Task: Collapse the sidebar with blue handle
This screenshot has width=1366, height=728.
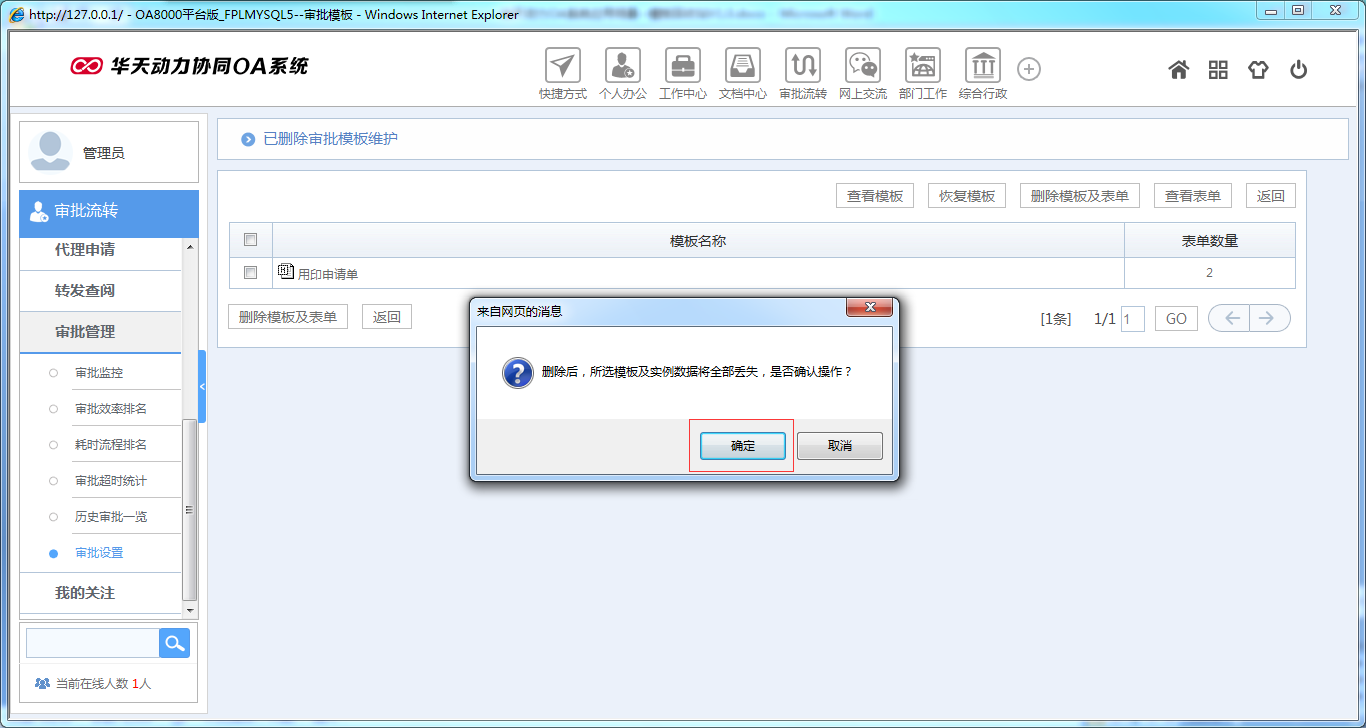Action: [202, 386]
